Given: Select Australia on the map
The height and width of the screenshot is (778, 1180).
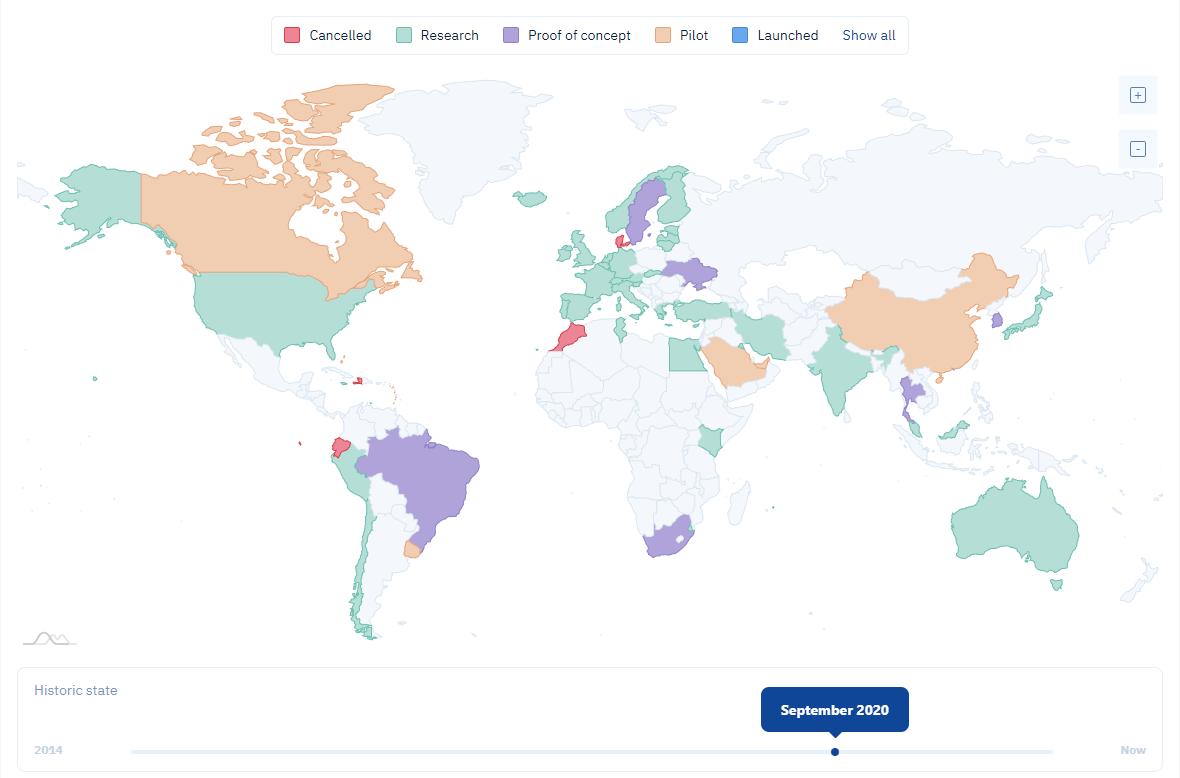Looking at the screenshot, I should coord(1012,527).
